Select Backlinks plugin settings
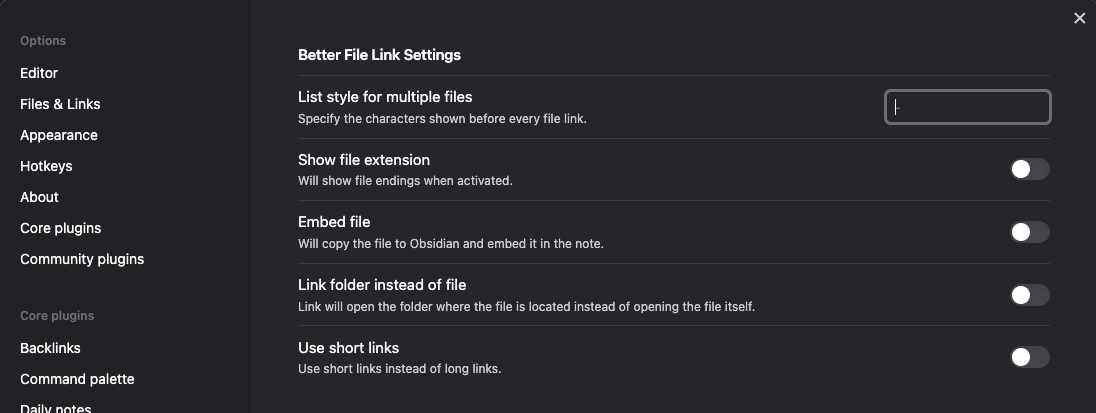This screenshot has height=413, width=1096. 50,348
